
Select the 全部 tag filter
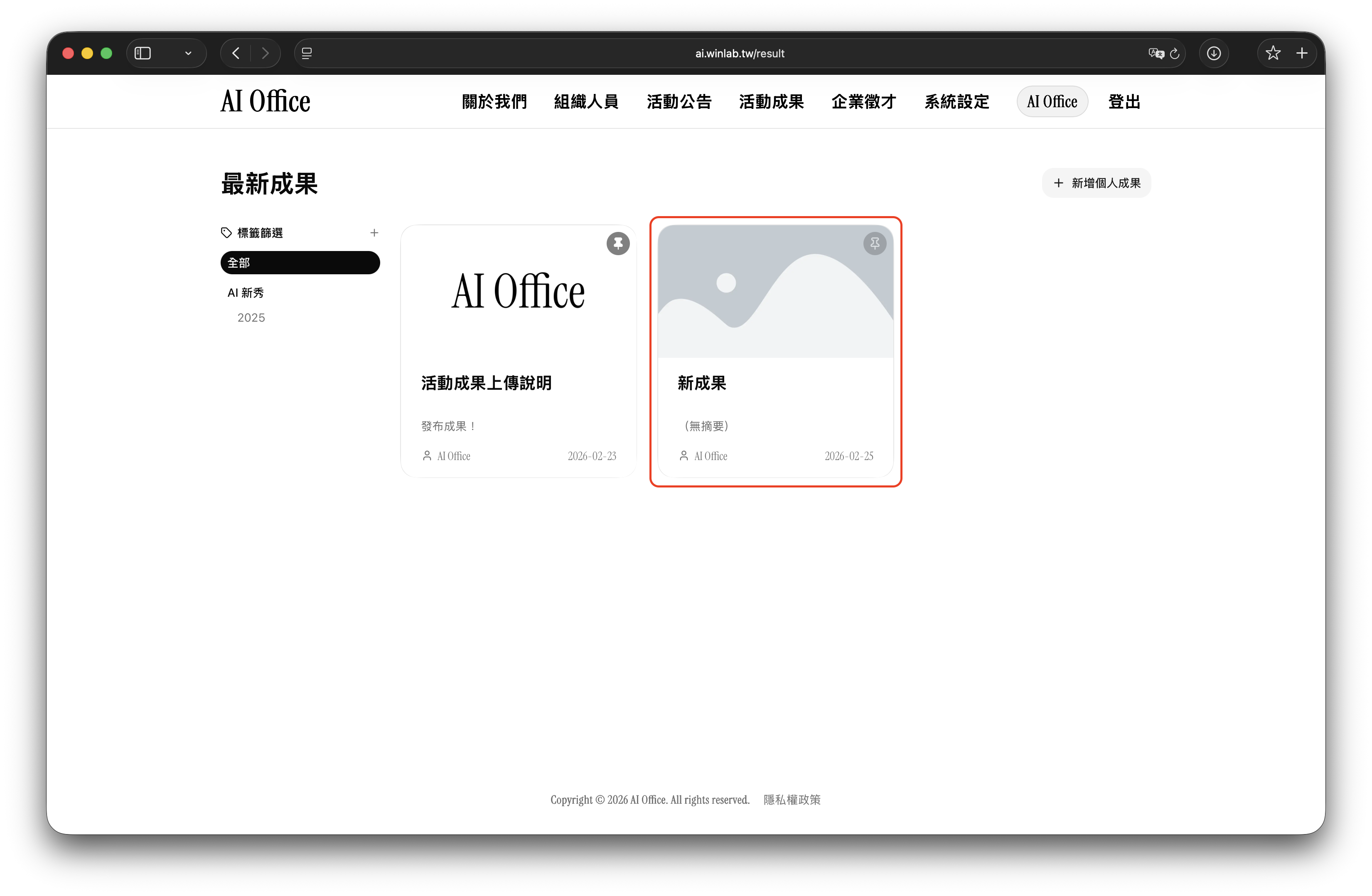(x=300, y=263)
